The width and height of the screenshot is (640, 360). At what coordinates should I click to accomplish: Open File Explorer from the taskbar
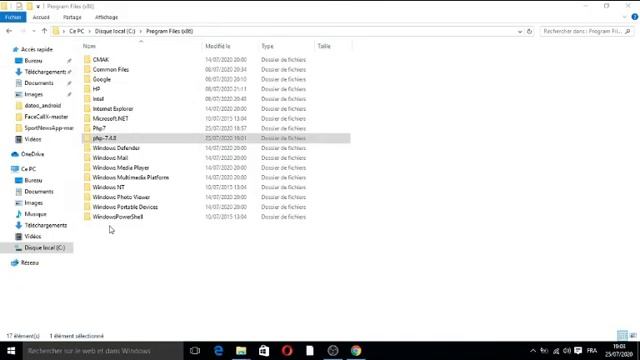coord(241,351)
